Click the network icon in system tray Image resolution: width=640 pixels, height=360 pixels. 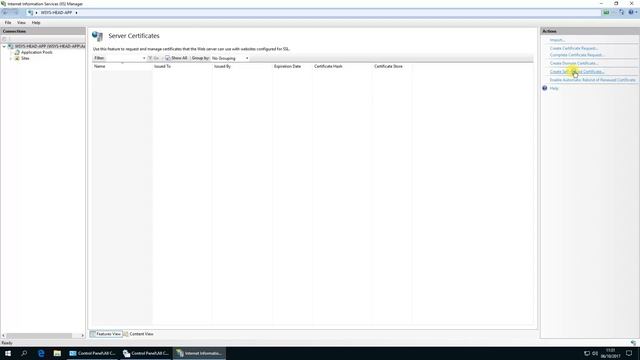pyautogui.click(x=587, y=353)
